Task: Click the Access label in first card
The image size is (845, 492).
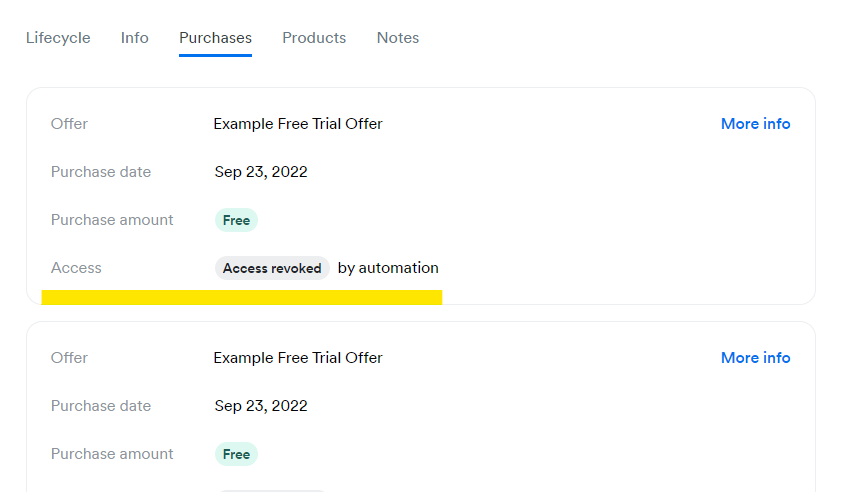Action: [76, 268]
